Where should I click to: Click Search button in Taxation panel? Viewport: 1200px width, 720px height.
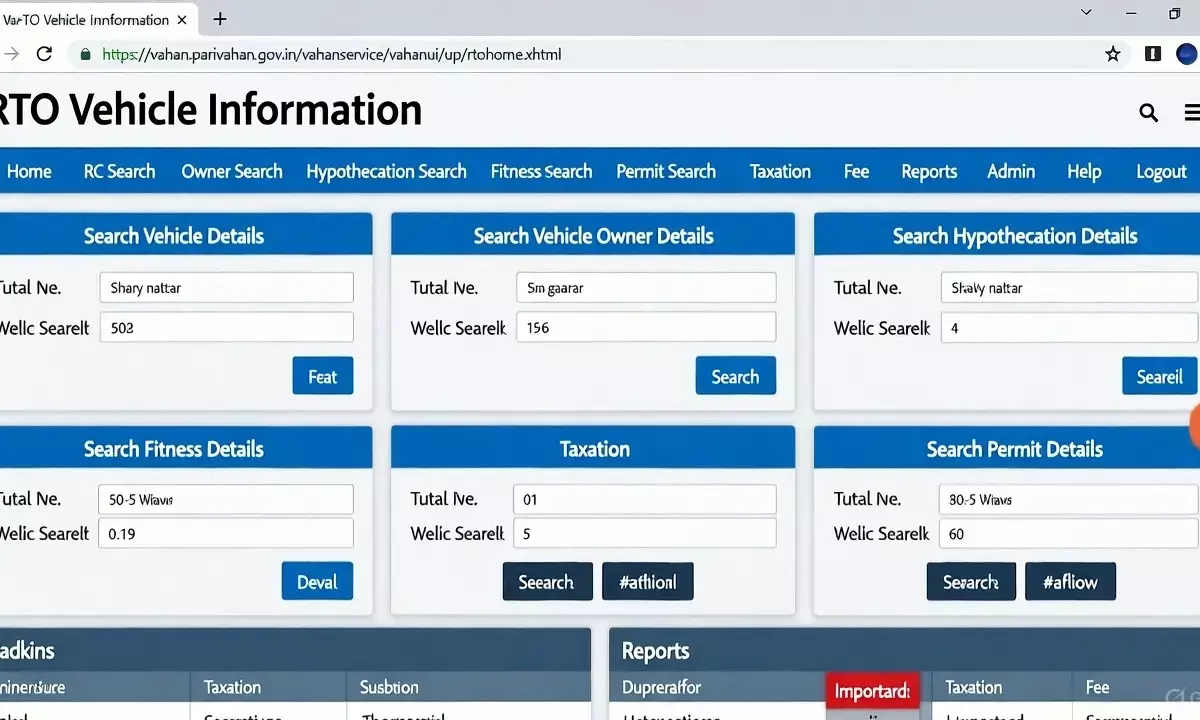[546, 582]
